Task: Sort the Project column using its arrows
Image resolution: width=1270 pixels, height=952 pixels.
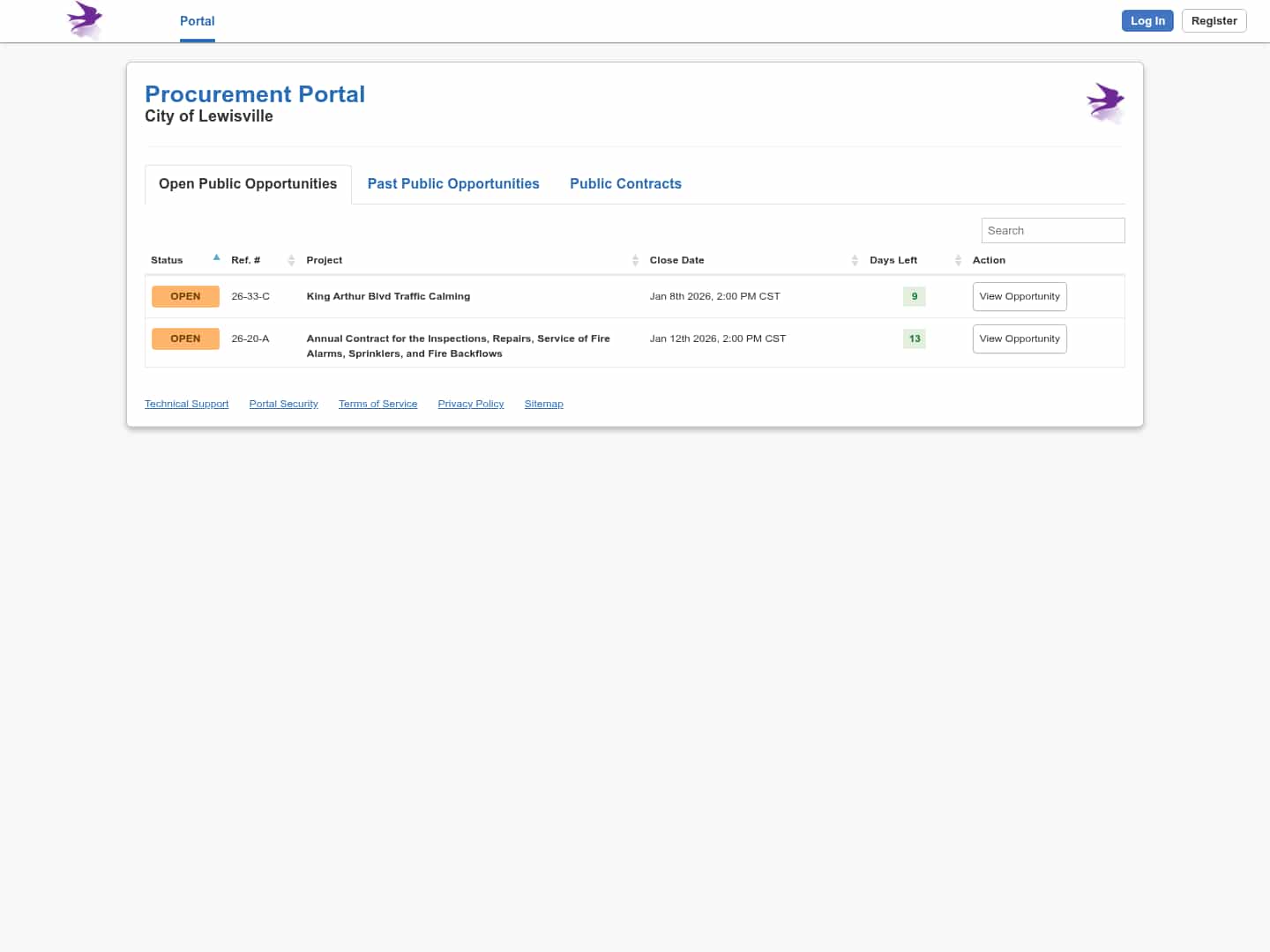Action: 635,260
